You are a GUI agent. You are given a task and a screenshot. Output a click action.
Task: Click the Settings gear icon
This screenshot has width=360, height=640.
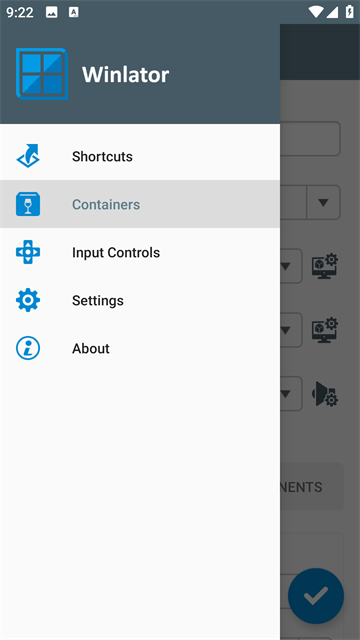[x=28, y=300]
